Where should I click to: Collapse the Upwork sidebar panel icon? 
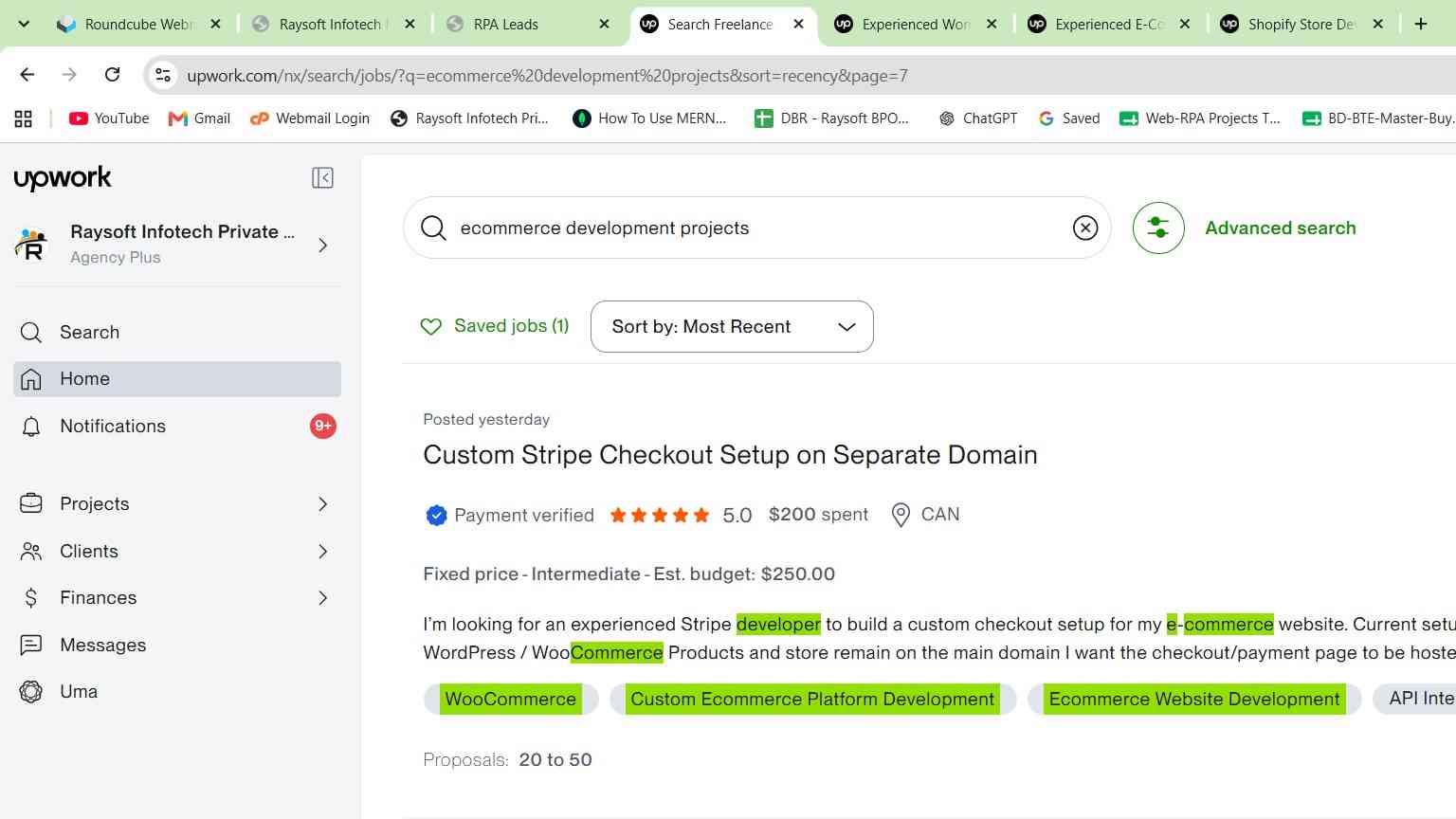(322, 178)
